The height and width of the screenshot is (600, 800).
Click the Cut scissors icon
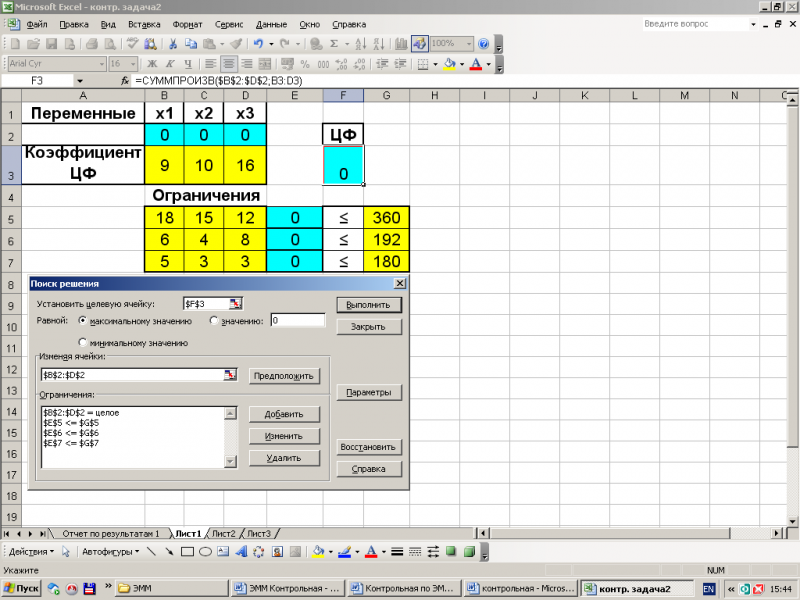[173, 44]
